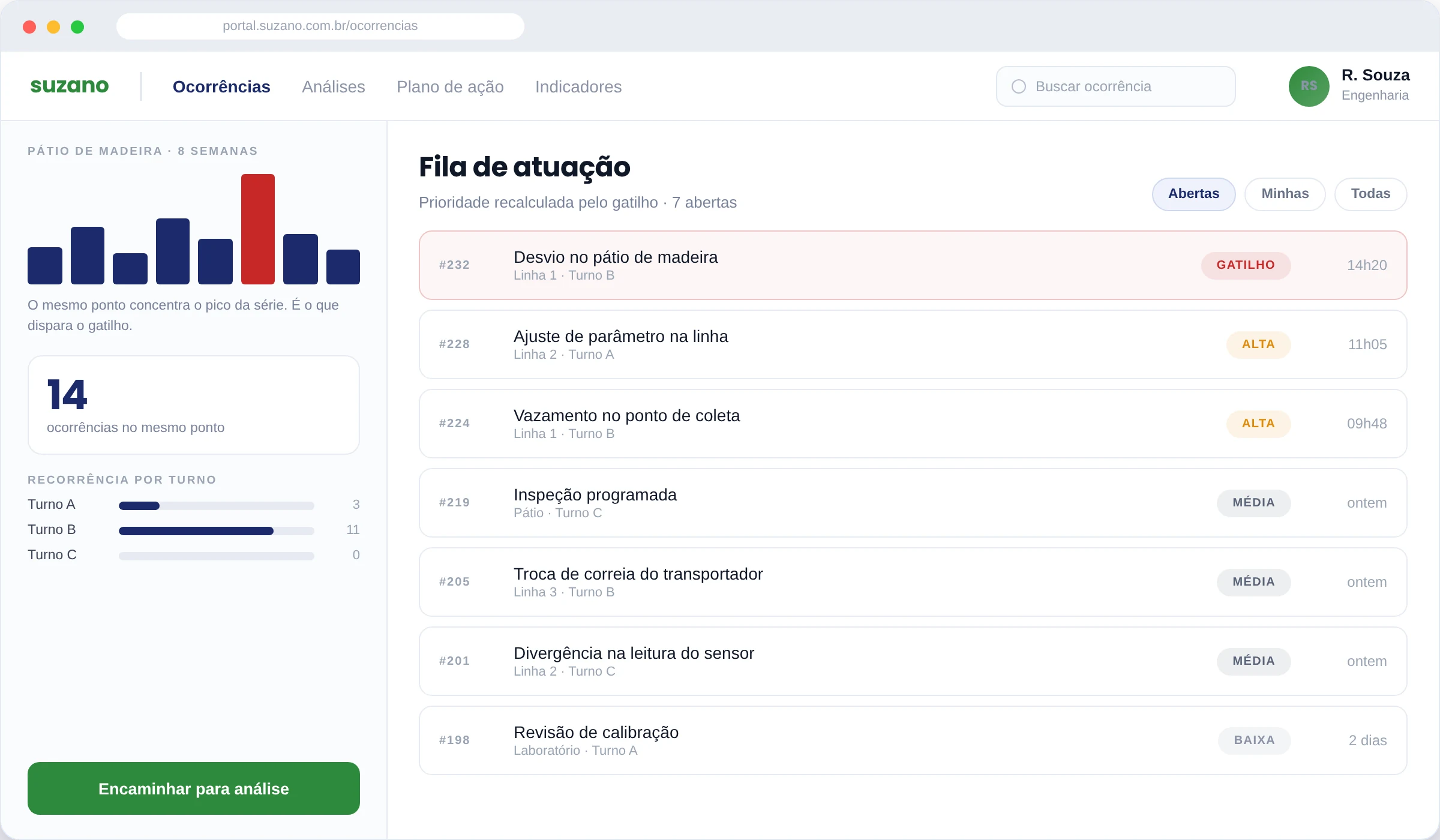Click the red peak bar in chart
Screen dimensions: 1440x840
(x=258, y=229)
